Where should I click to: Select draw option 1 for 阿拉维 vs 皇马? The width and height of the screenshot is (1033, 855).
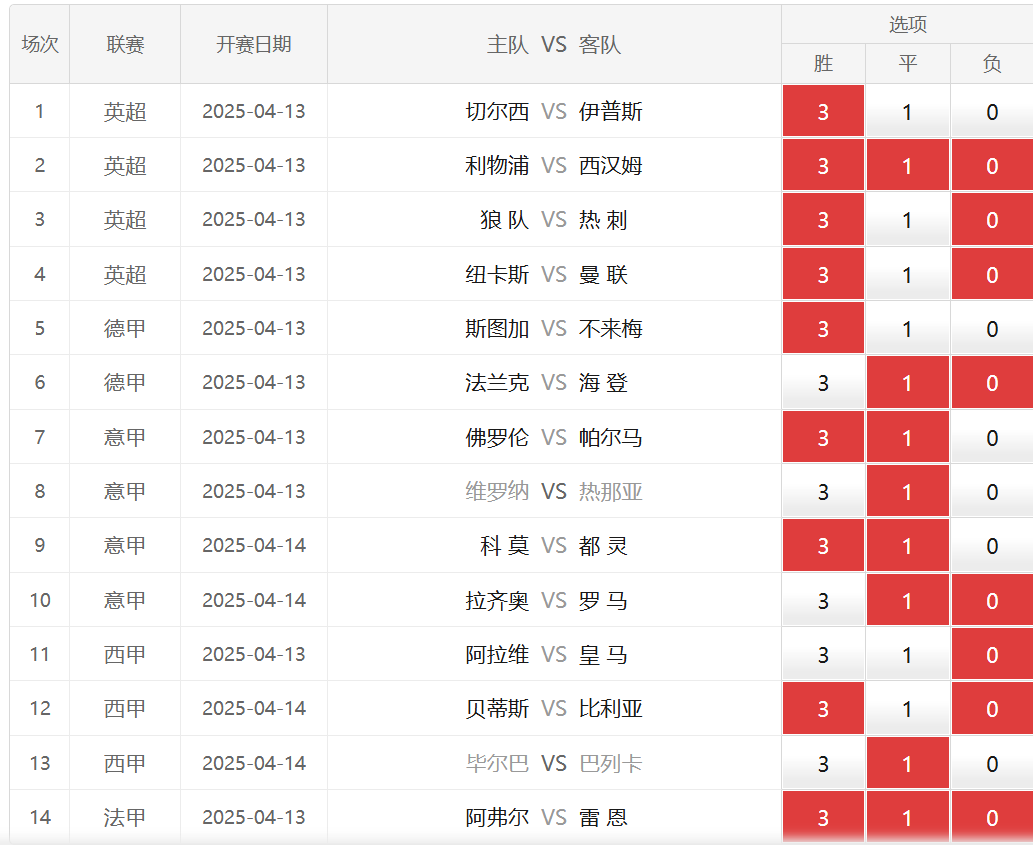click(x=907, y=654)
